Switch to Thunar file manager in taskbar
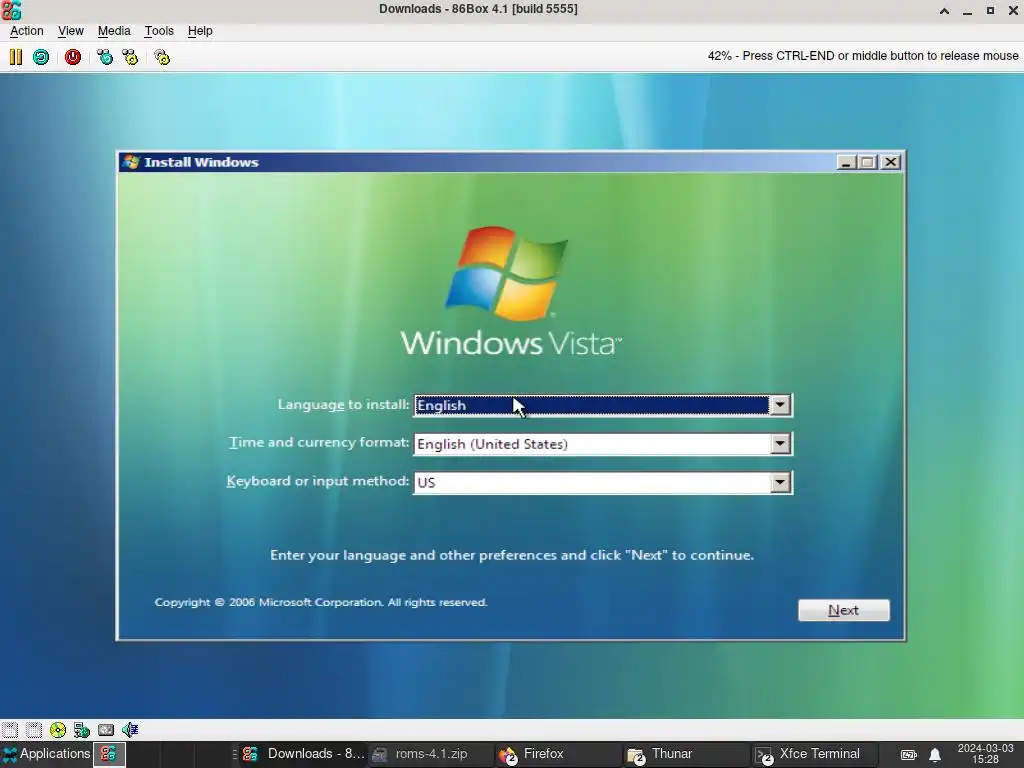The width and height of the screenshot is (1024, 768). click(686, 754)
